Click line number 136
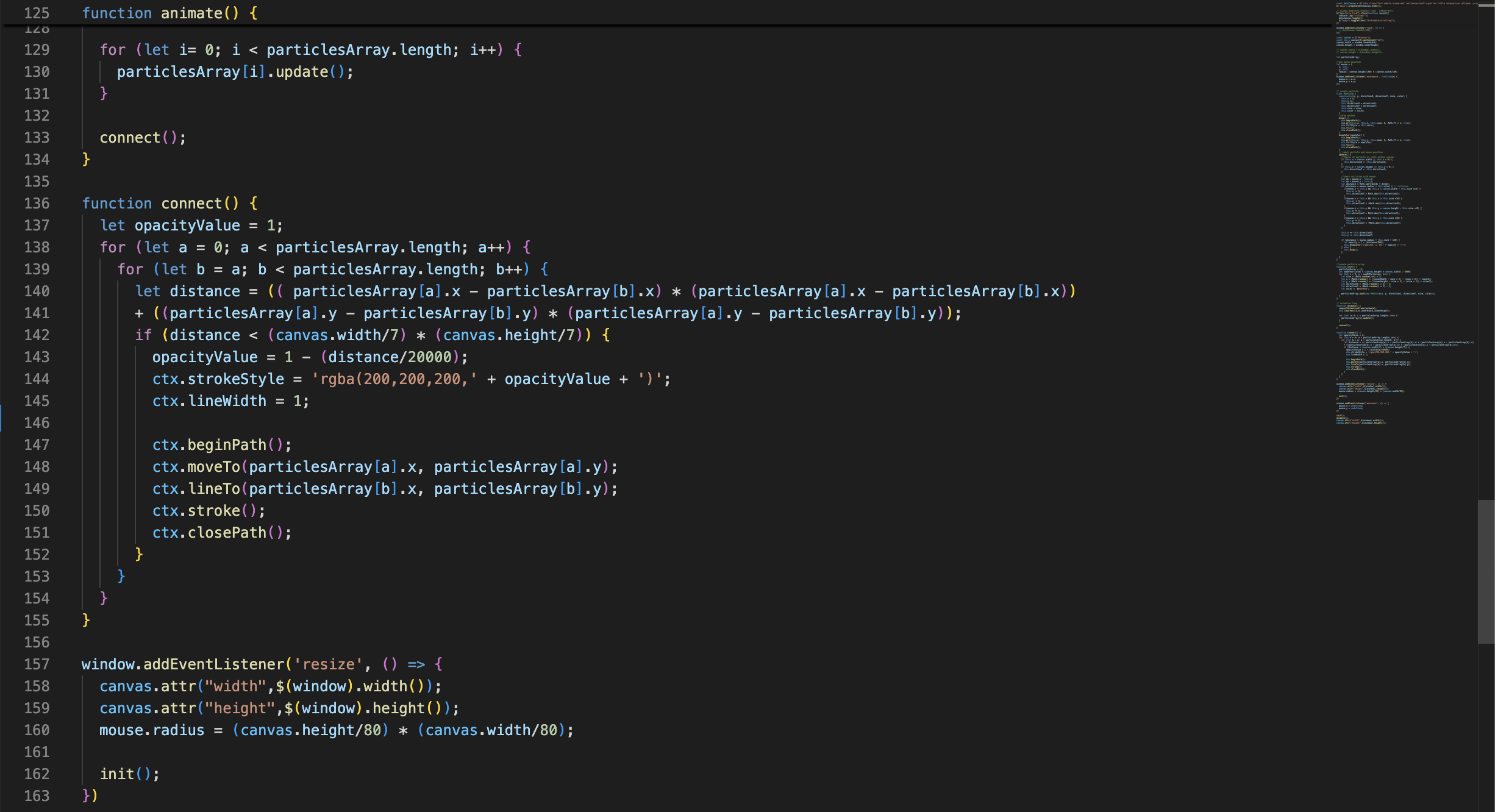Screen dimensions: 1495x812 (37, 203)
